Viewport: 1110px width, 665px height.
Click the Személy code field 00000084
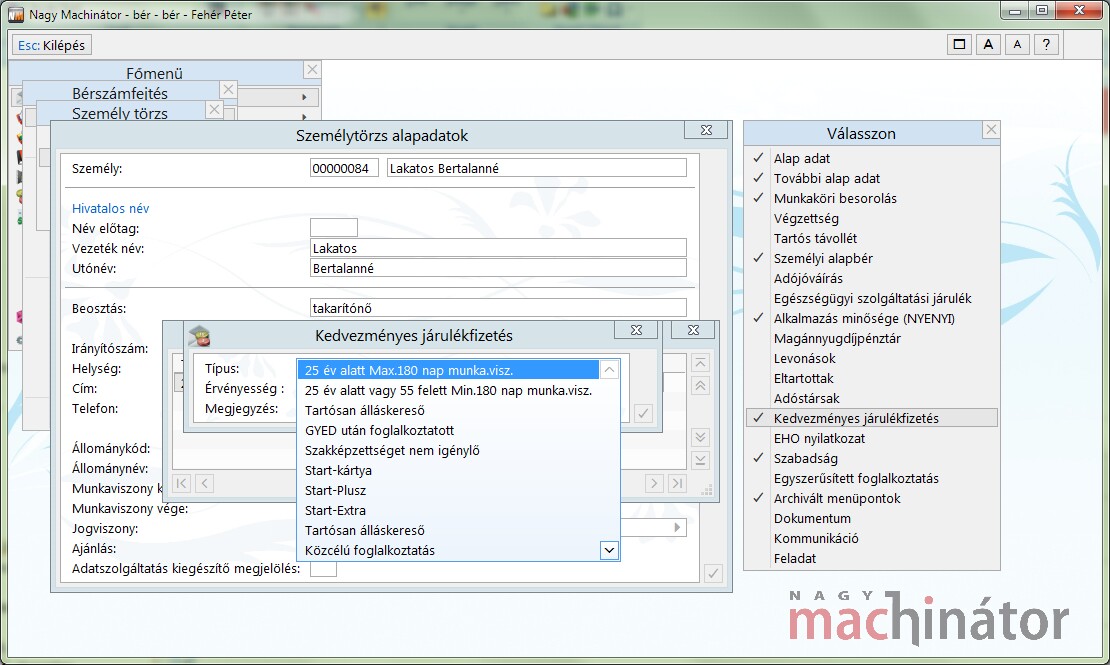[344, 169]
